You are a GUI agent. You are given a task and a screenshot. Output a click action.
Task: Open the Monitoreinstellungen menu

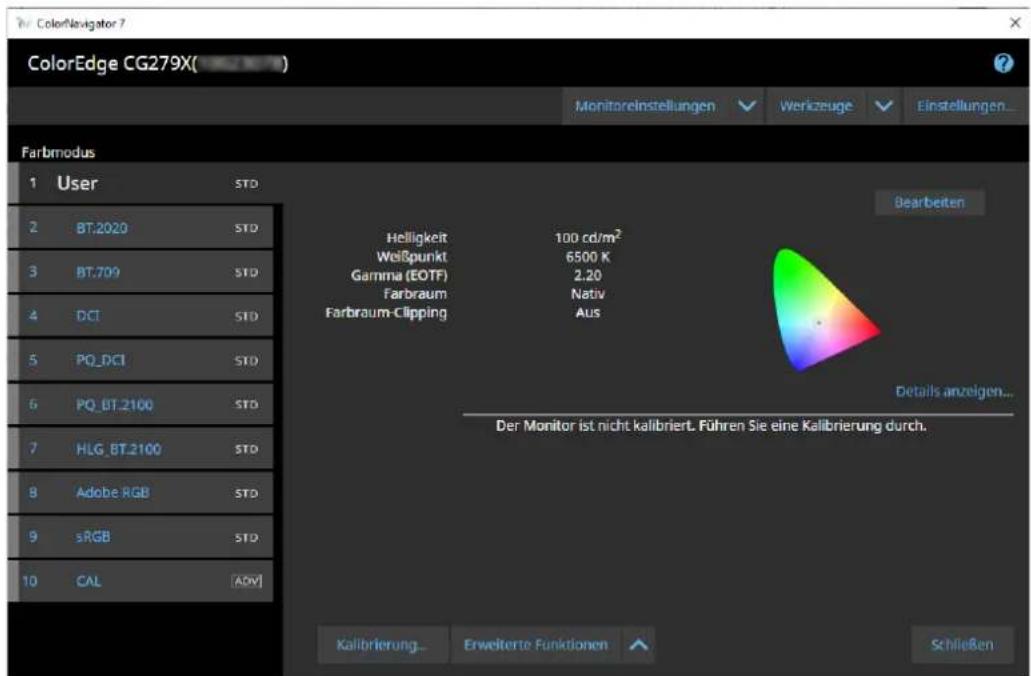point(645,106)
